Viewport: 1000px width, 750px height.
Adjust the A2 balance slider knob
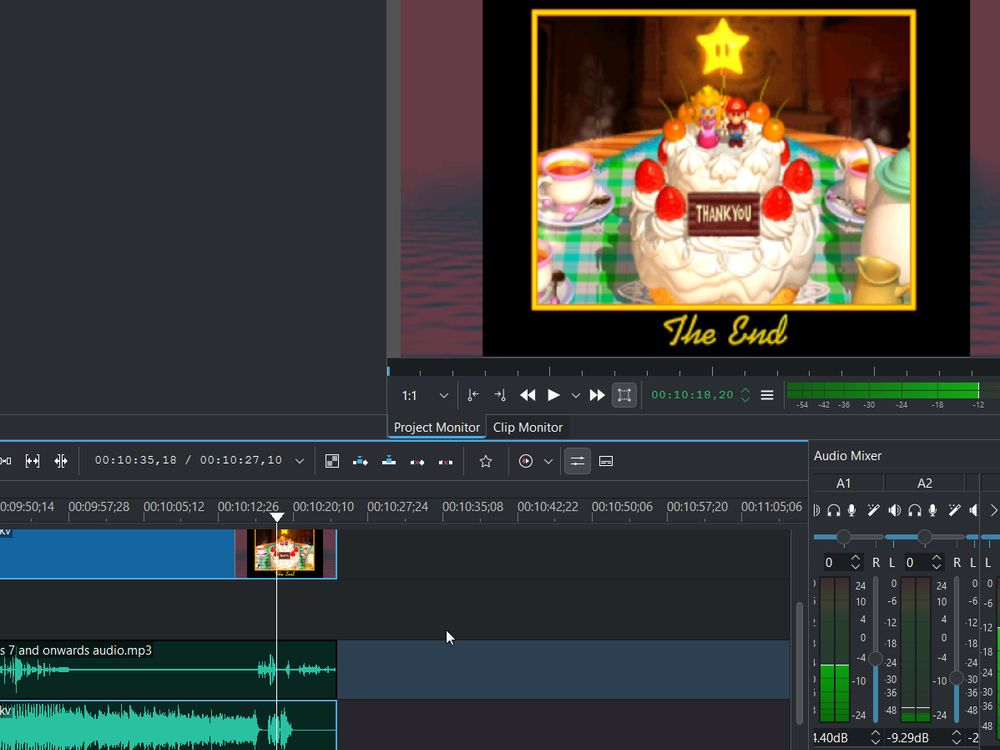pyautogui.click(x=924, y=537)
